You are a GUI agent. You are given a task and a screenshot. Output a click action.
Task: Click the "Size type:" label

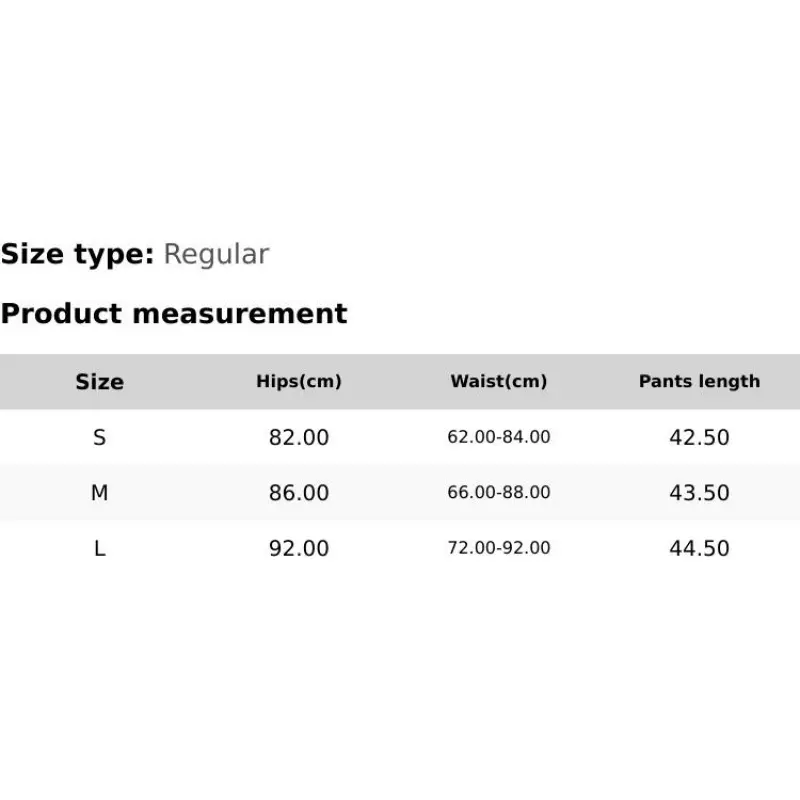click(77, 254)
